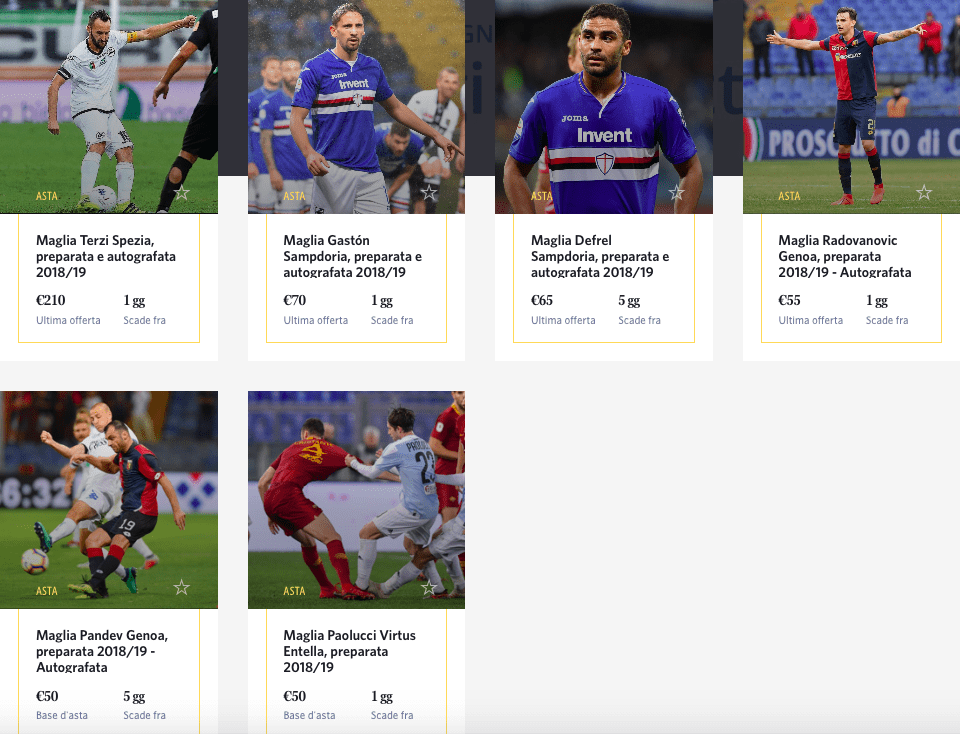The height and width of the screenshot is (734, 960).
Task: Star the Gastón Sampdoria jersey auction
Action: (429, 193)
